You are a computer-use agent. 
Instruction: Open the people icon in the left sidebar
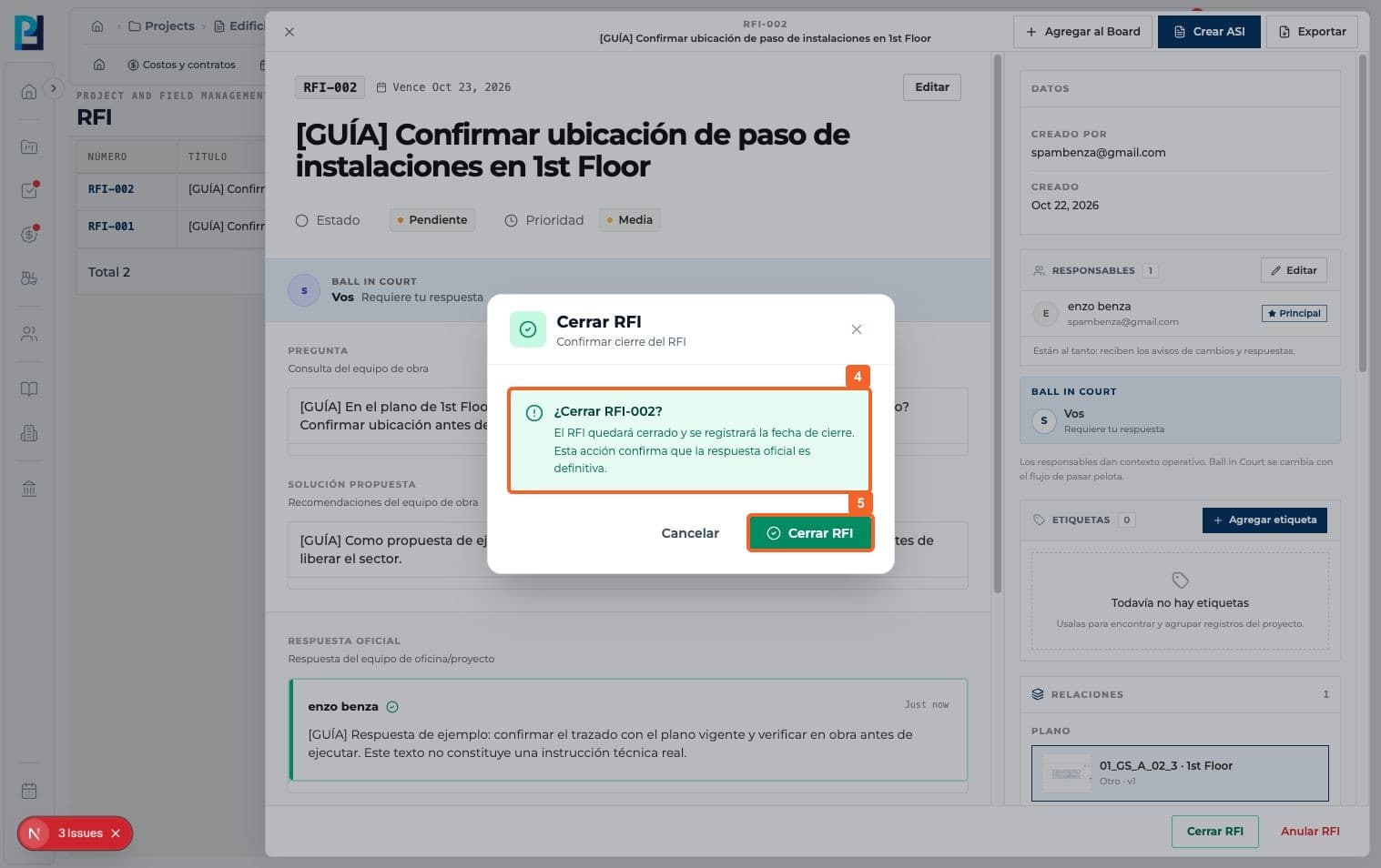click(29, 334)
